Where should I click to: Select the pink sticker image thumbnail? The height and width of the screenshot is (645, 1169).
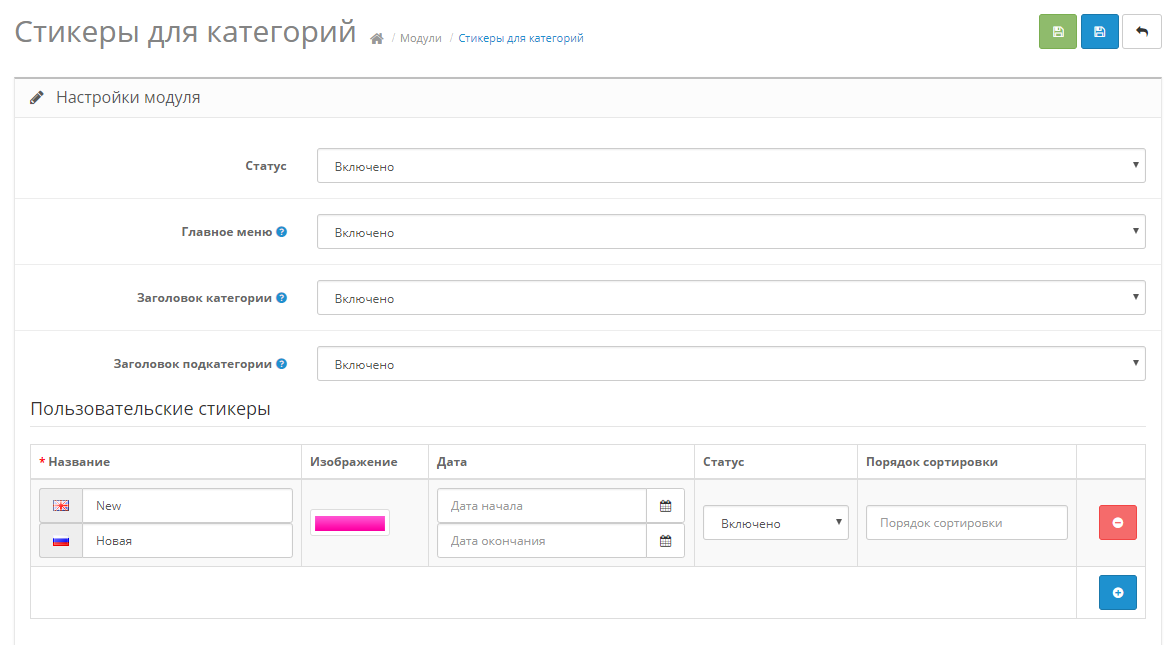click(x=350, y=523)
